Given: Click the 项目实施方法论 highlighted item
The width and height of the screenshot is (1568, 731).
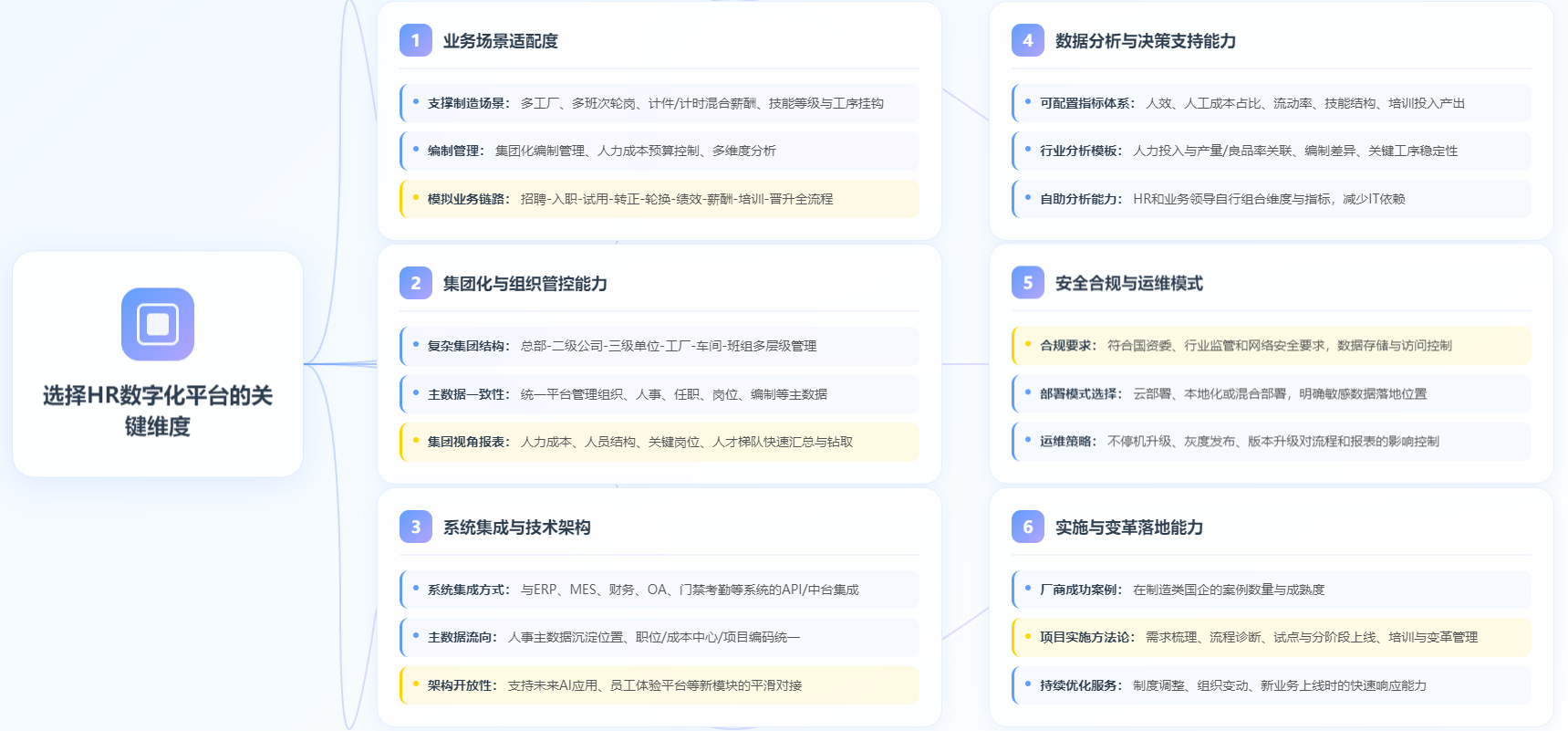Looking at the screenshot, I should click(x=1271, y=637).
